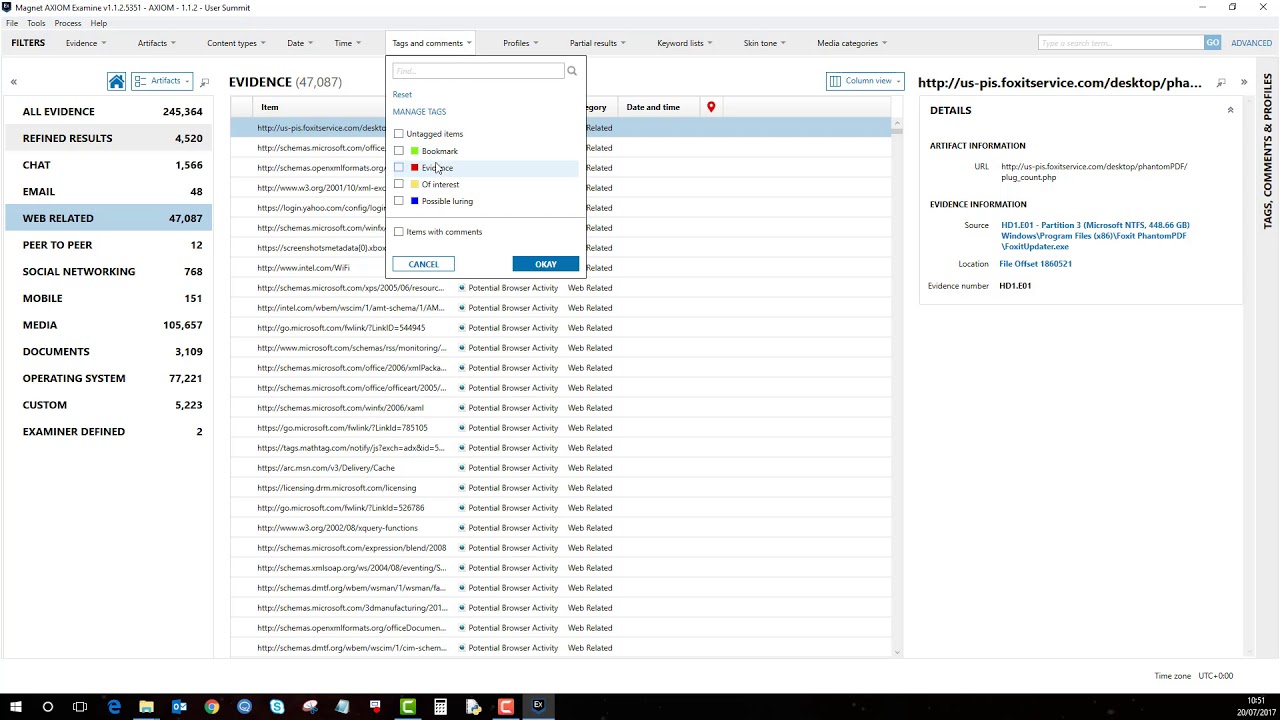The width and height of the screenshot is (1280, 720).
Task: Click the Find field in tags dropdown
Action: [478, 71]
